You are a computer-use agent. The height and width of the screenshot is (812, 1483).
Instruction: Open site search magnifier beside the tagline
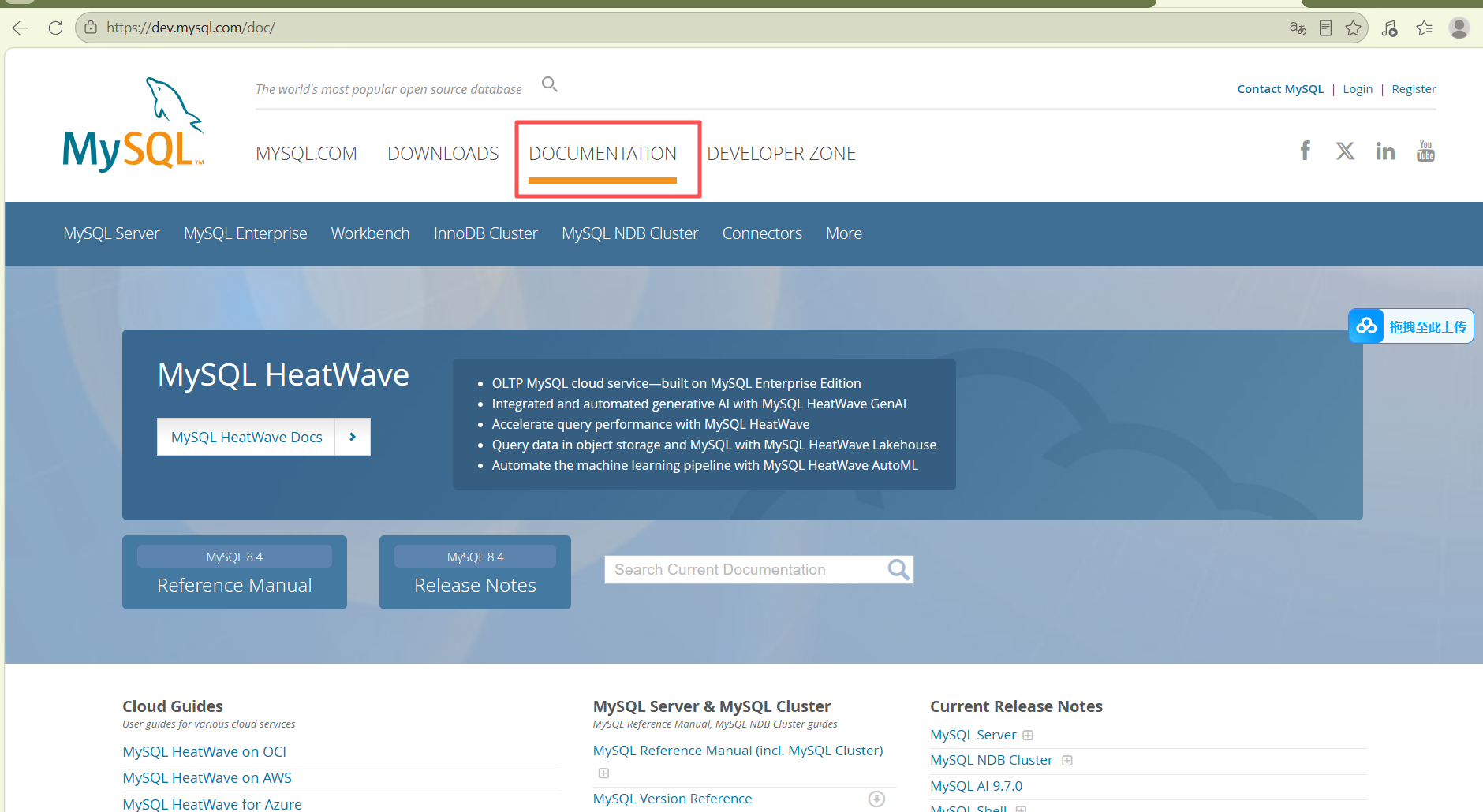pyautogui.click(x=550, y=84)
